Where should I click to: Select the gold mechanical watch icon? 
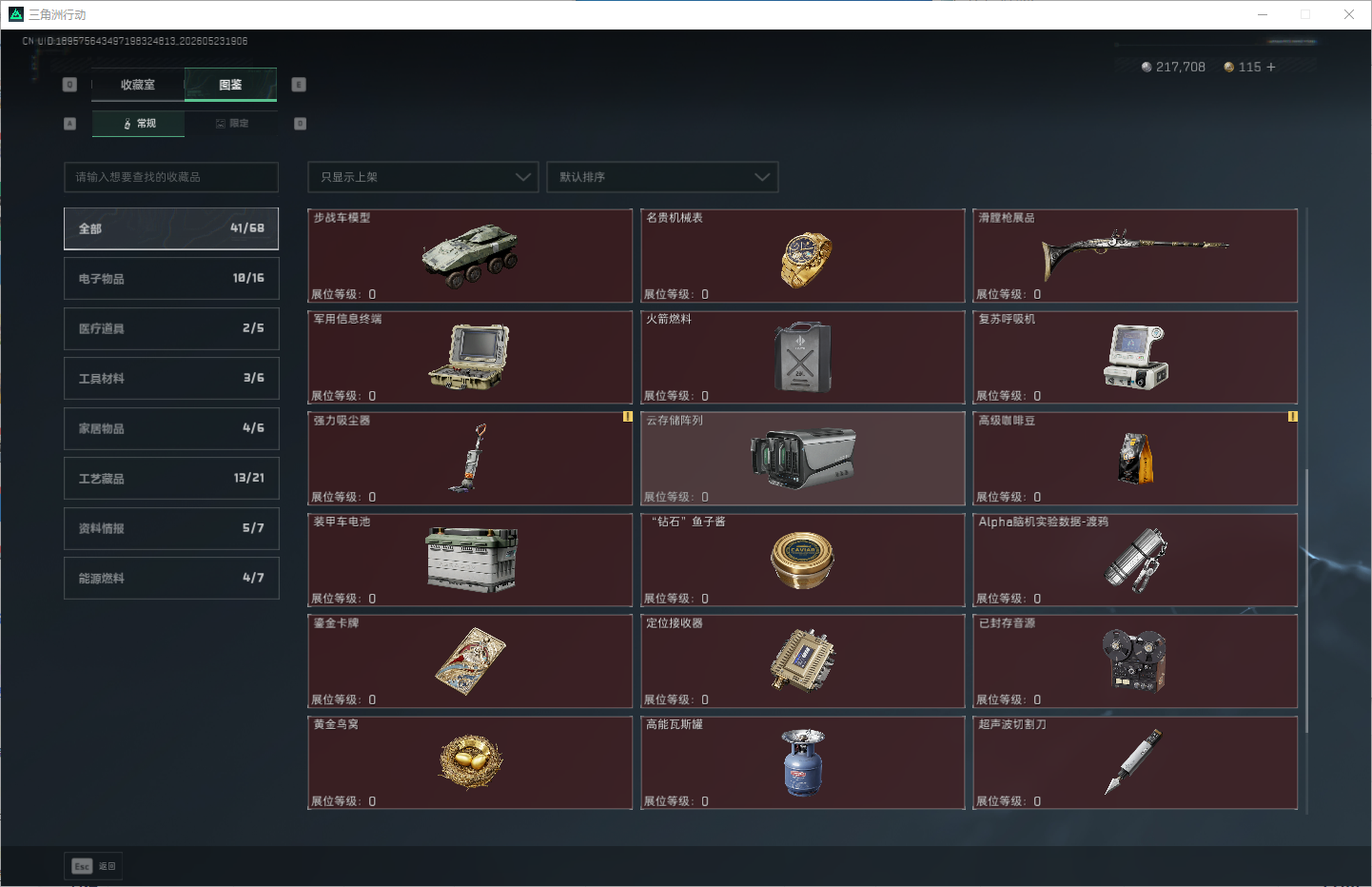(x=805, y=259)
